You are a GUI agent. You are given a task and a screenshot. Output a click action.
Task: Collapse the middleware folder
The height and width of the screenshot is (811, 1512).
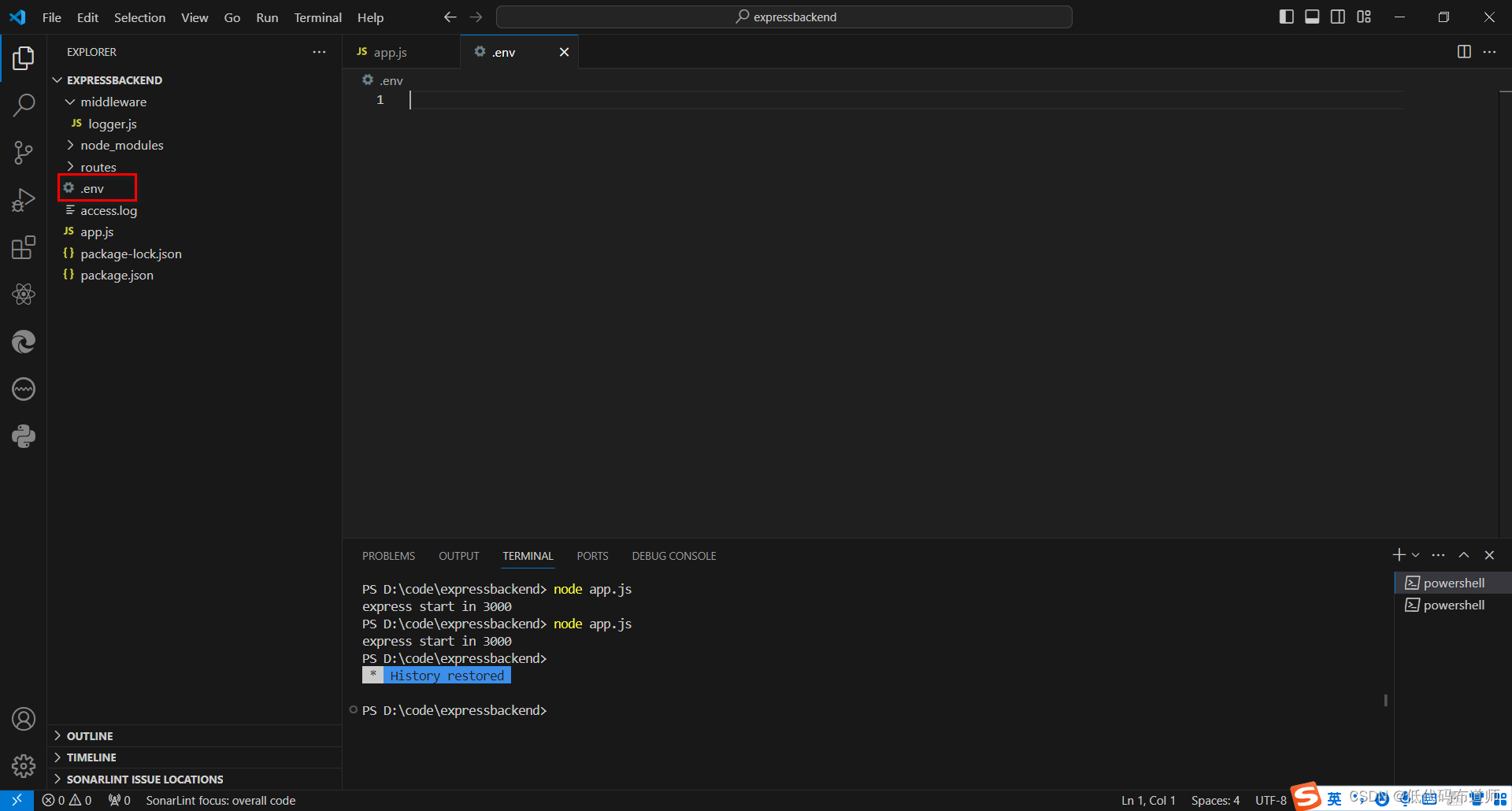(x=70, y=102)
